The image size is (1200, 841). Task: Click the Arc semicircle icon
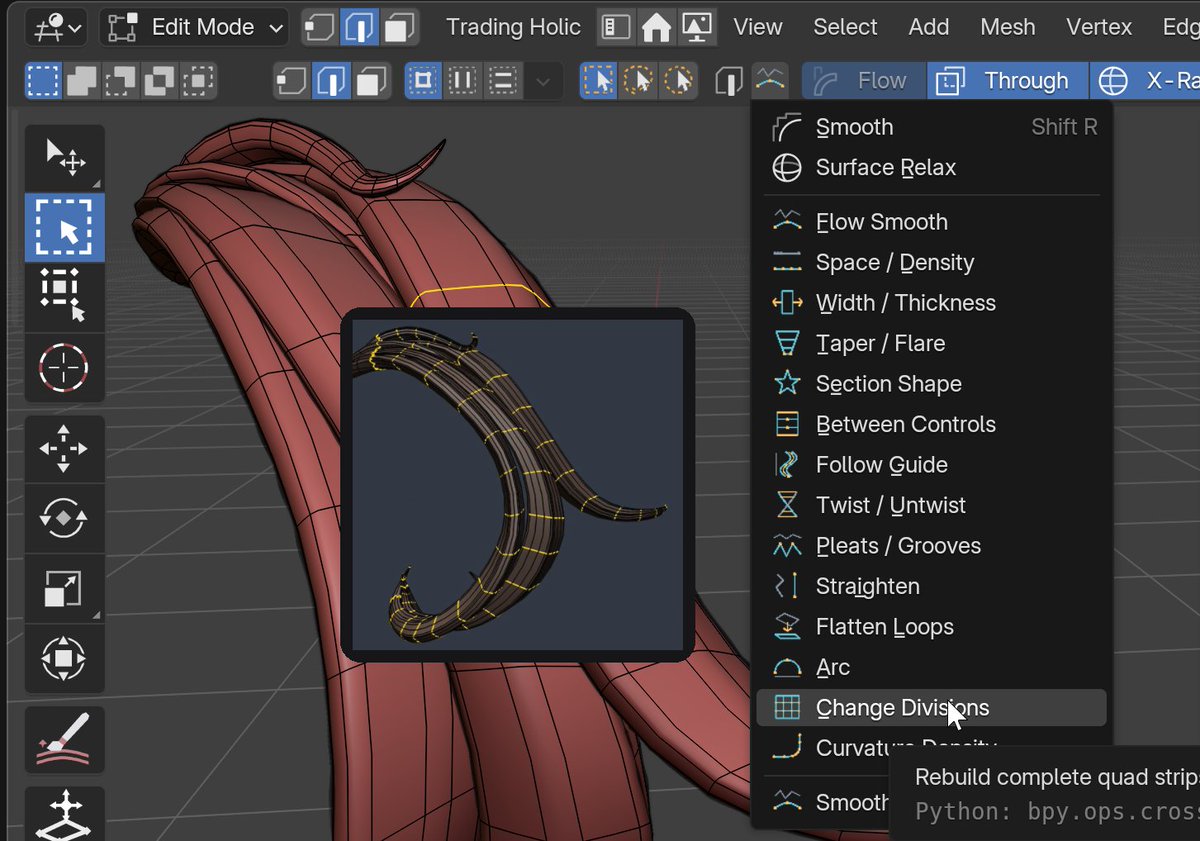(x=788, y=667)
